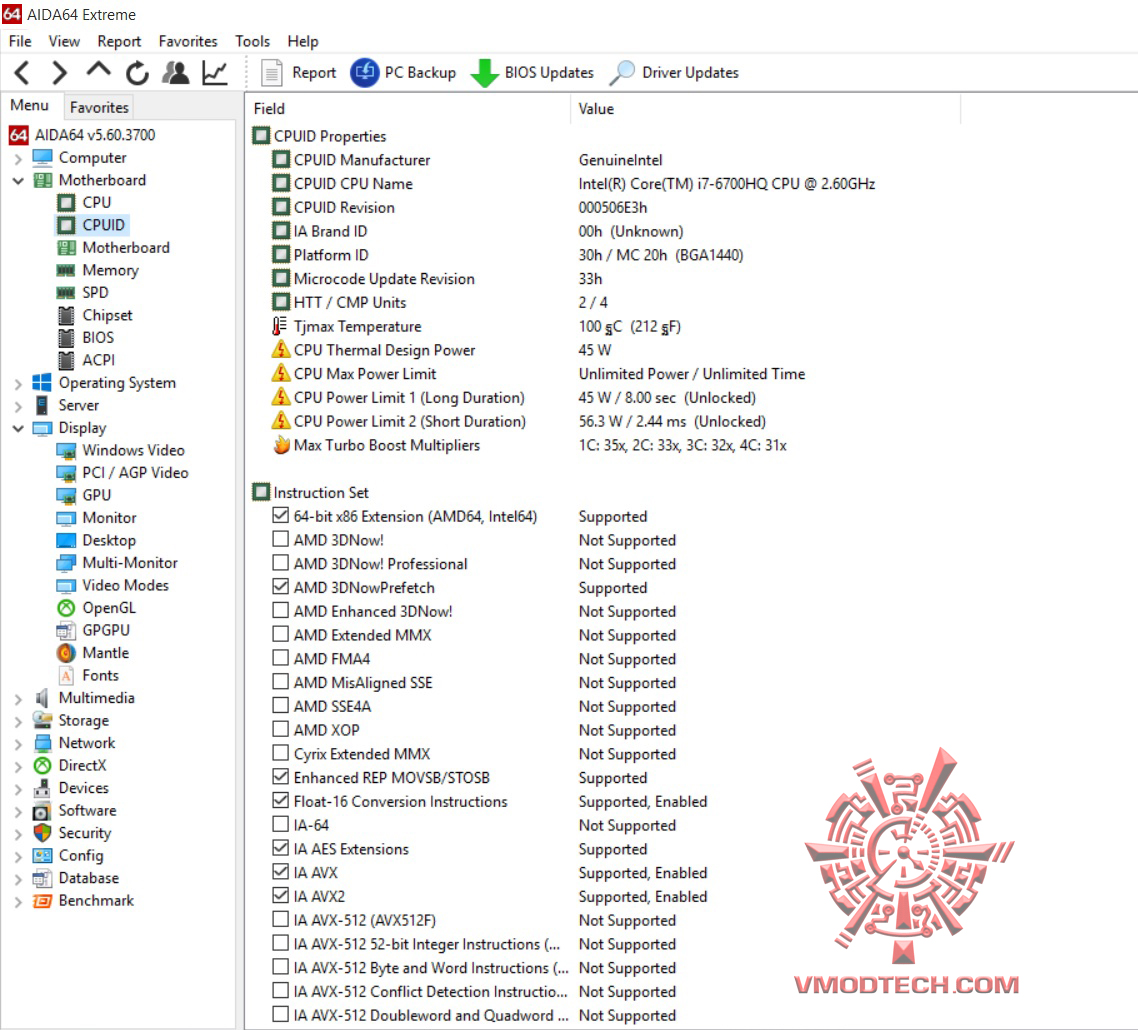1138x1030 pixels.
Task: Select the GPU item under Display
Action: (96, 495)
